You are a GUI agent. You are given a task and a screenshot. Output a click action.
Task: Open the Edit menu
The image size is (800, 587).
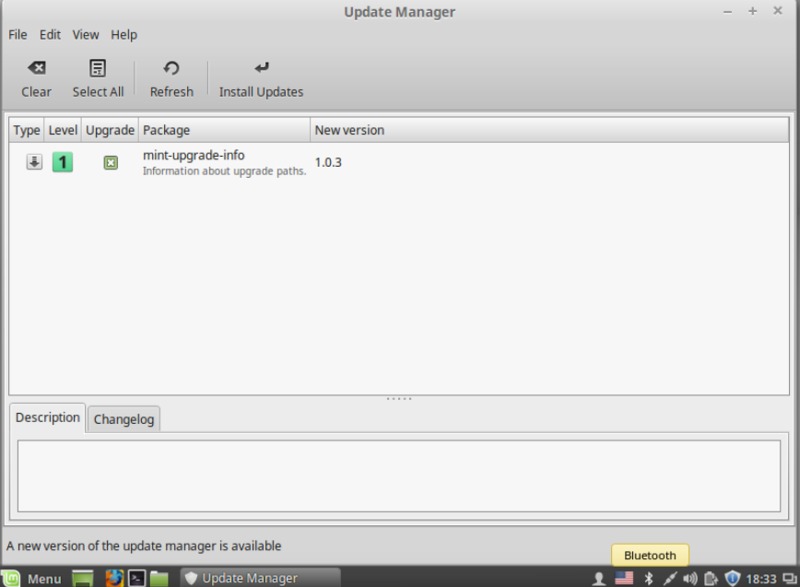[50, 34]
